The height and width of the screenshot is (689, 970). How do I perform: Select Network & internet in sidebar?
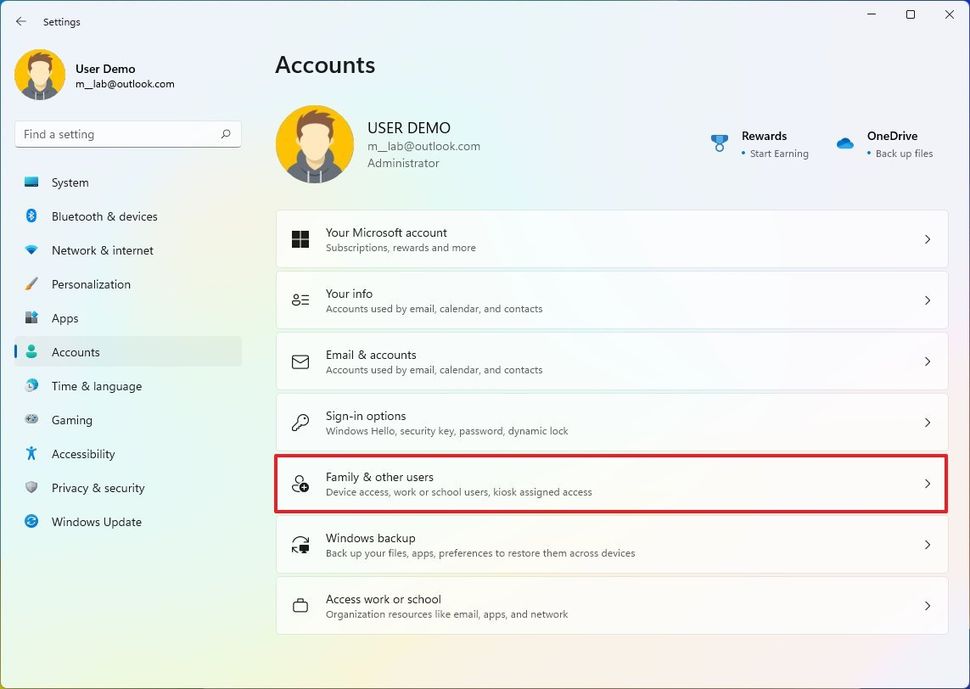pos(102,251)
